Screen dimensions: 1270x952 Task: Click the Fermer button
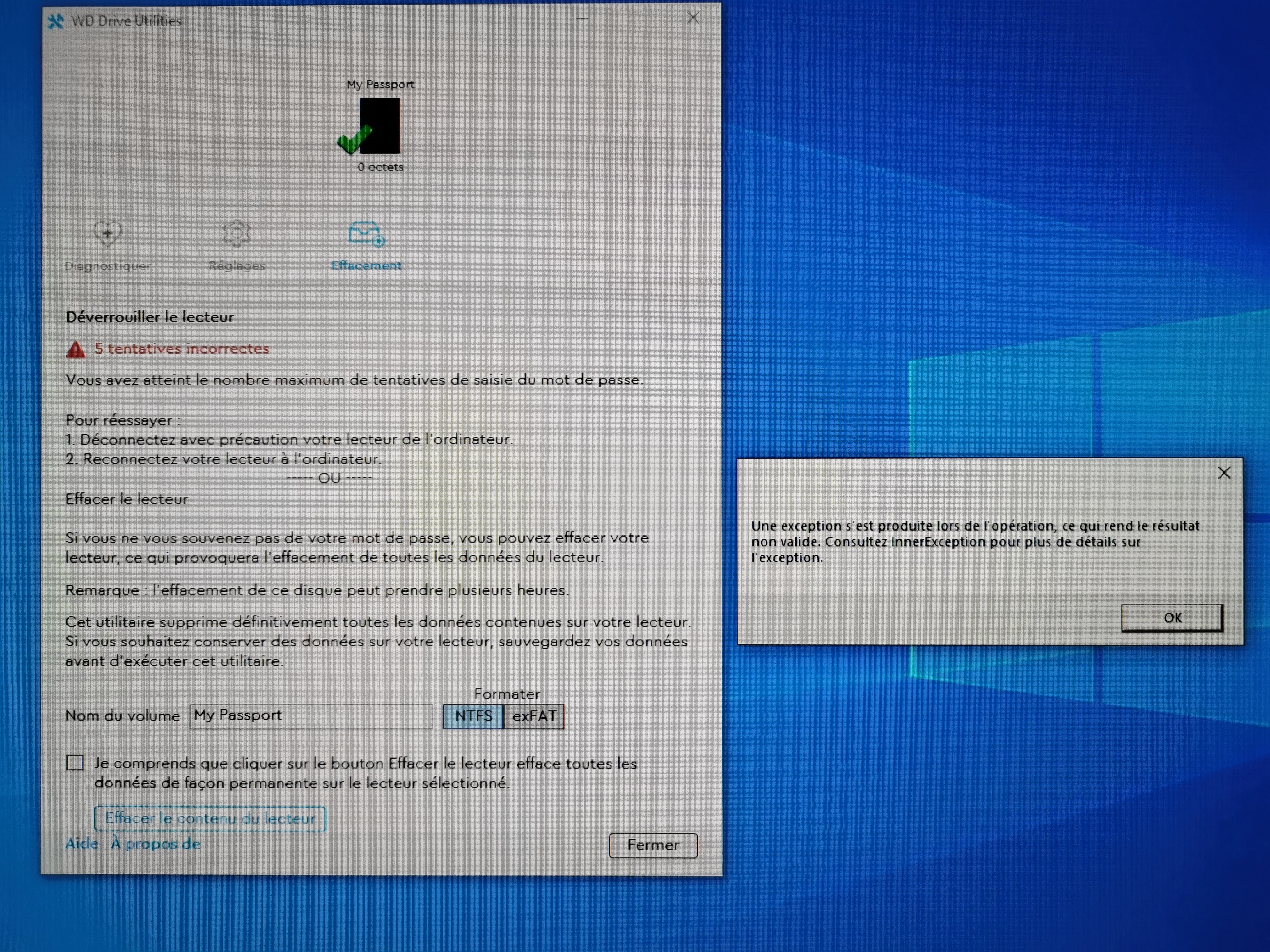(x=653, y=845)
